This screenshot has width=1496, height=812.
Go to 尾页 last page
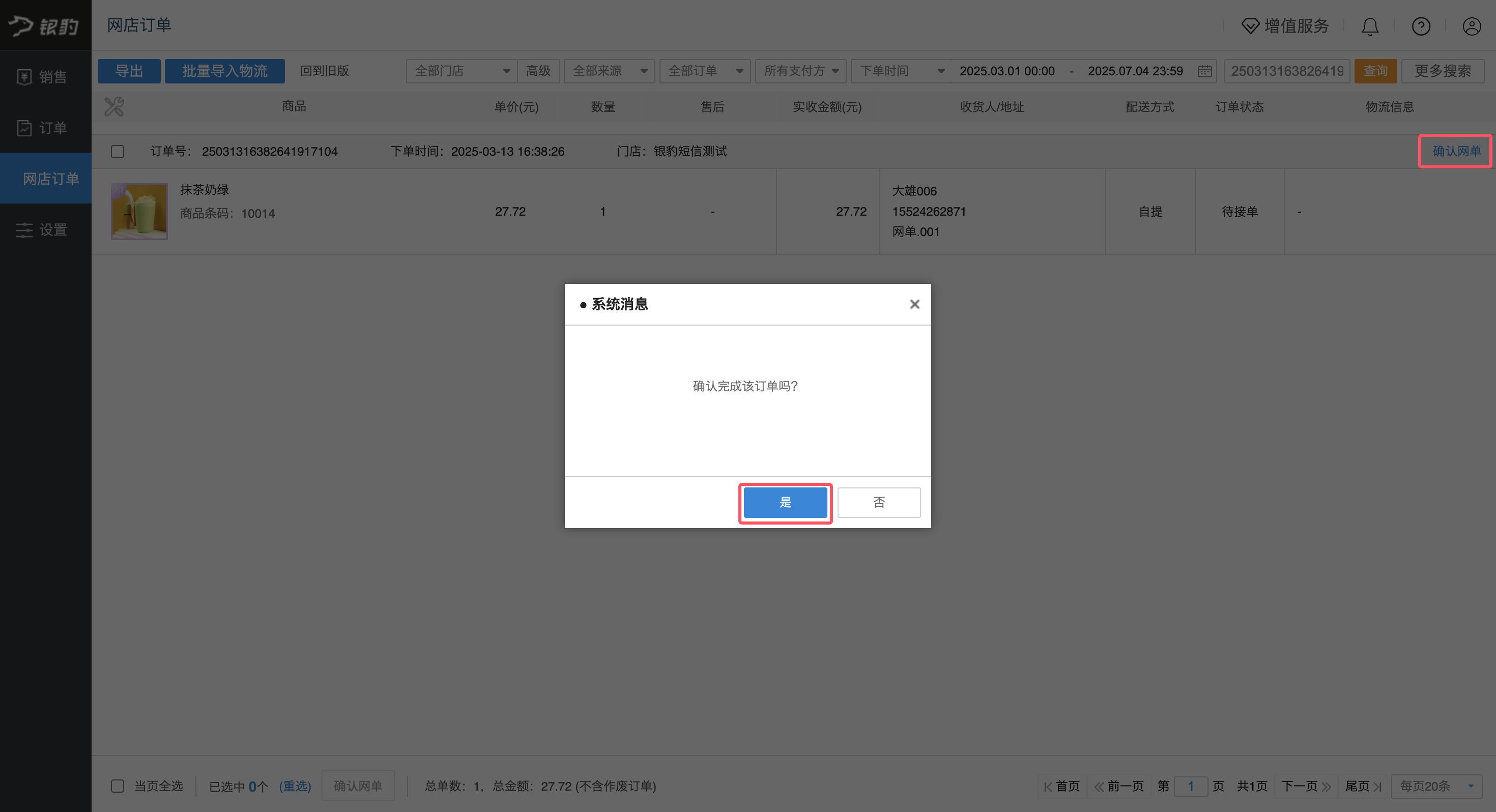point(1363,787)
